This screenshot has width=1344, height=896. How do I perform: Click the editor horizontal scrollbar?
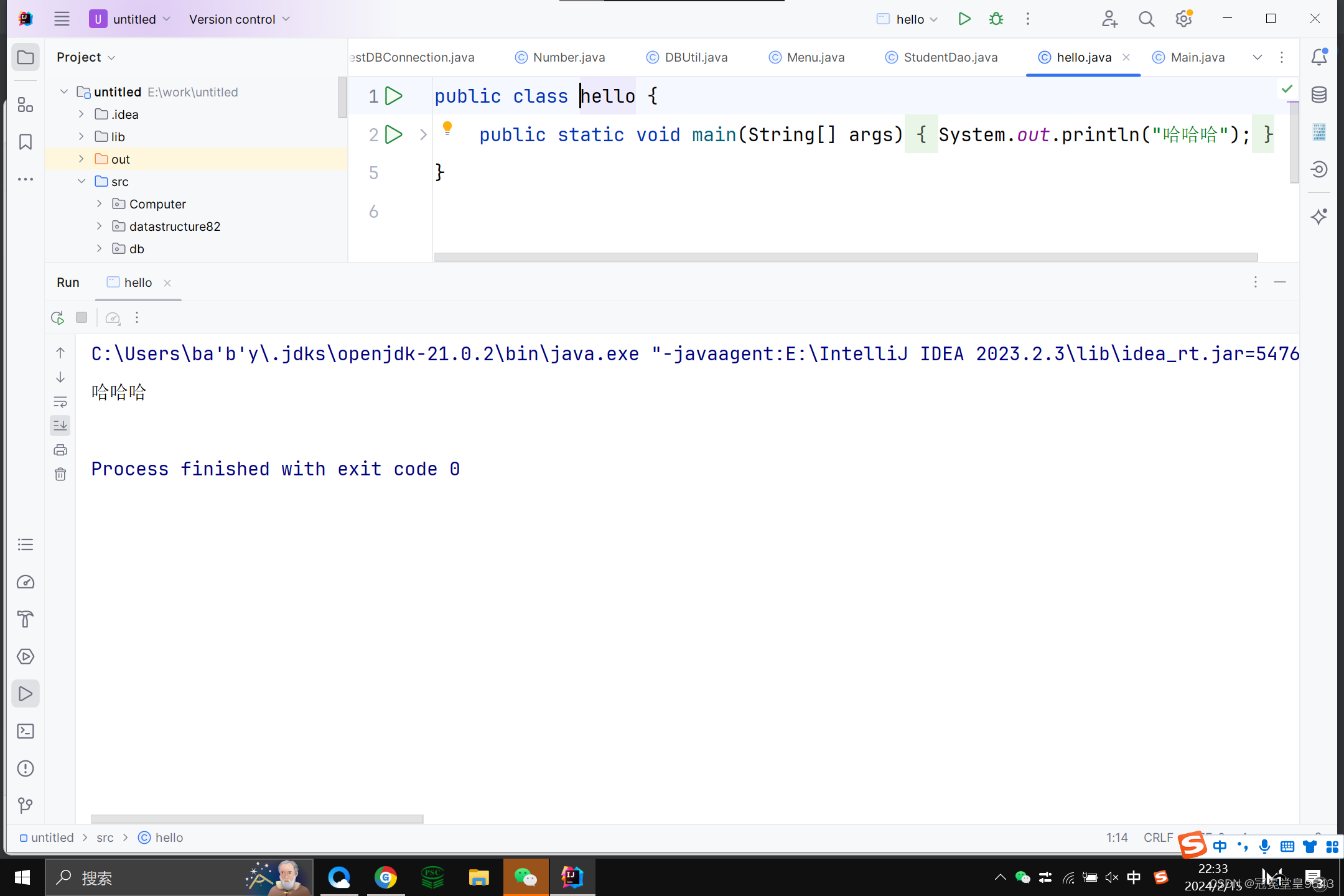pos(845,257)
